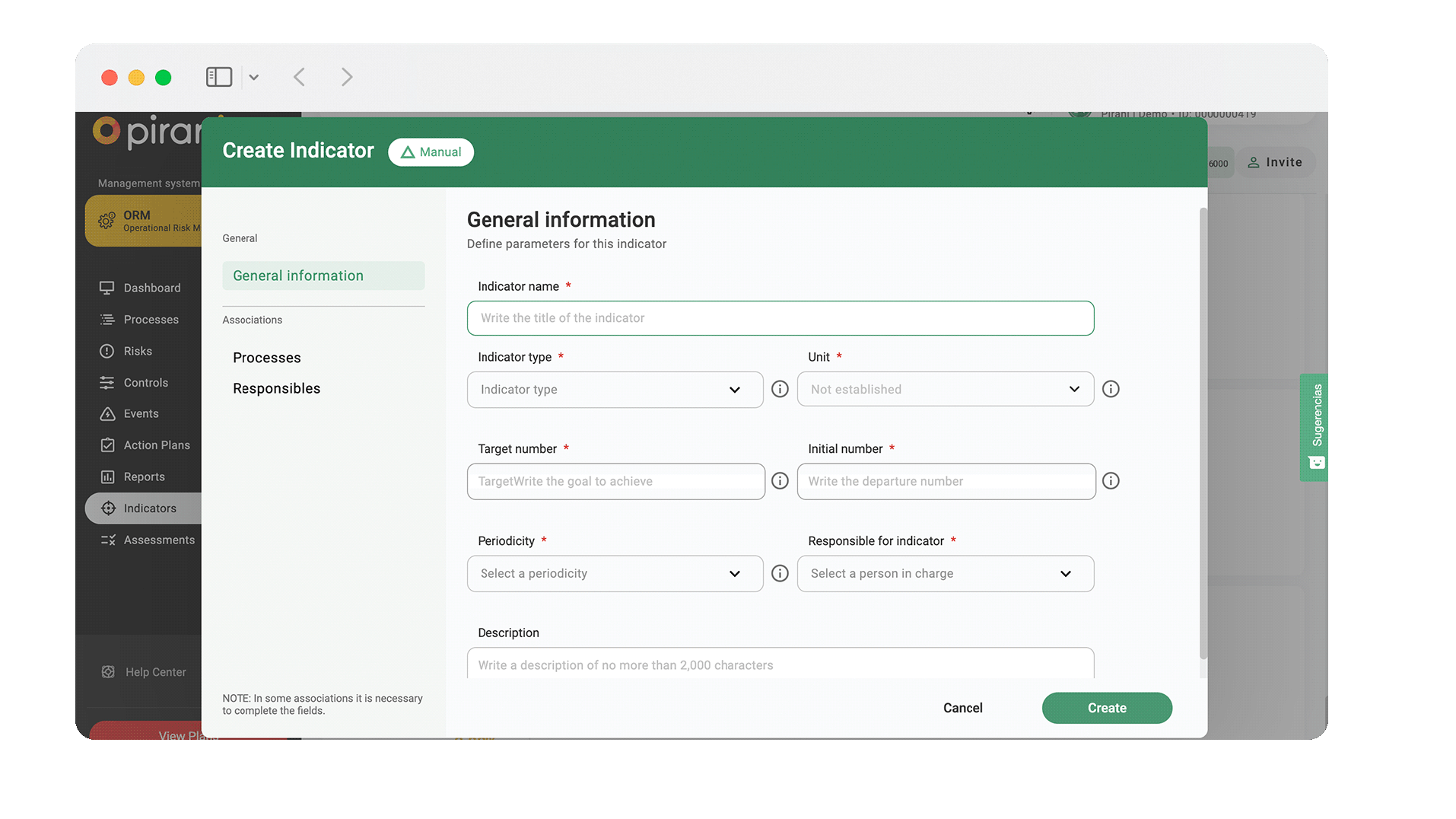View the info tooltip beside Unit
Image resolution: width=1456 pixels, height=819 pixels.
tap(1111, 389)
